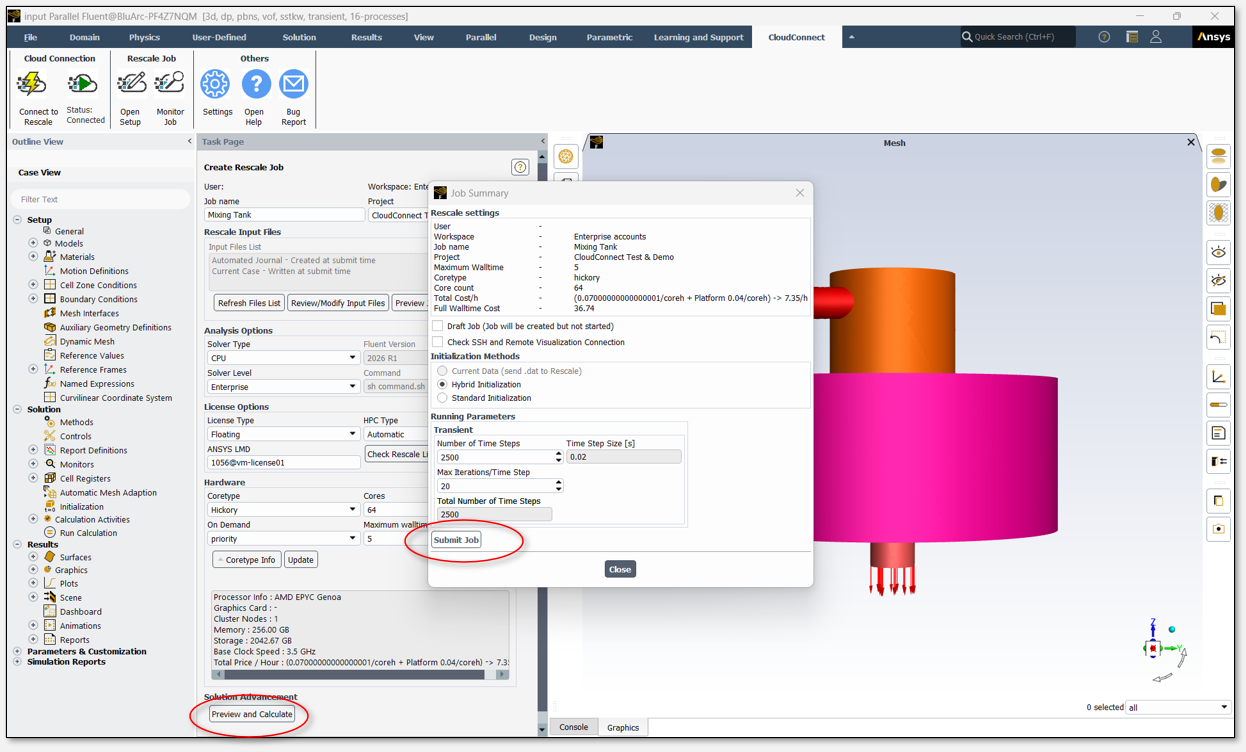Open CloudConnect Settings gear icon
The width and height of the screenshot is (1246, 752).
[x=215, y=84]
